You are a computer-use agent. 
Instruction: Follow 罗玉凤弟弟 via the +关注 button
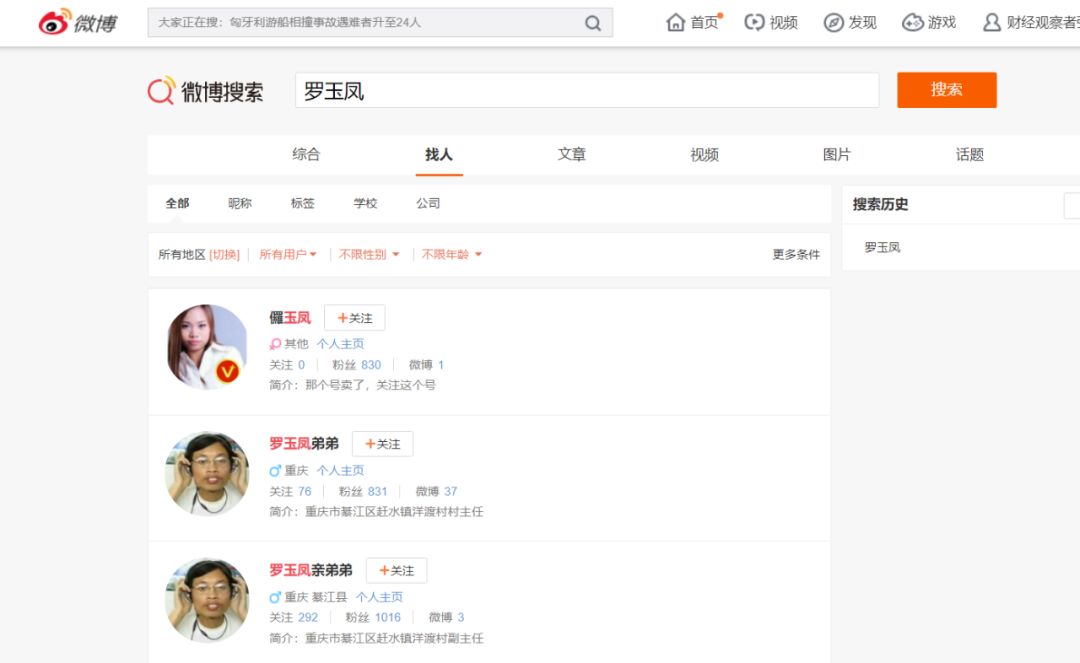point(382,443)
